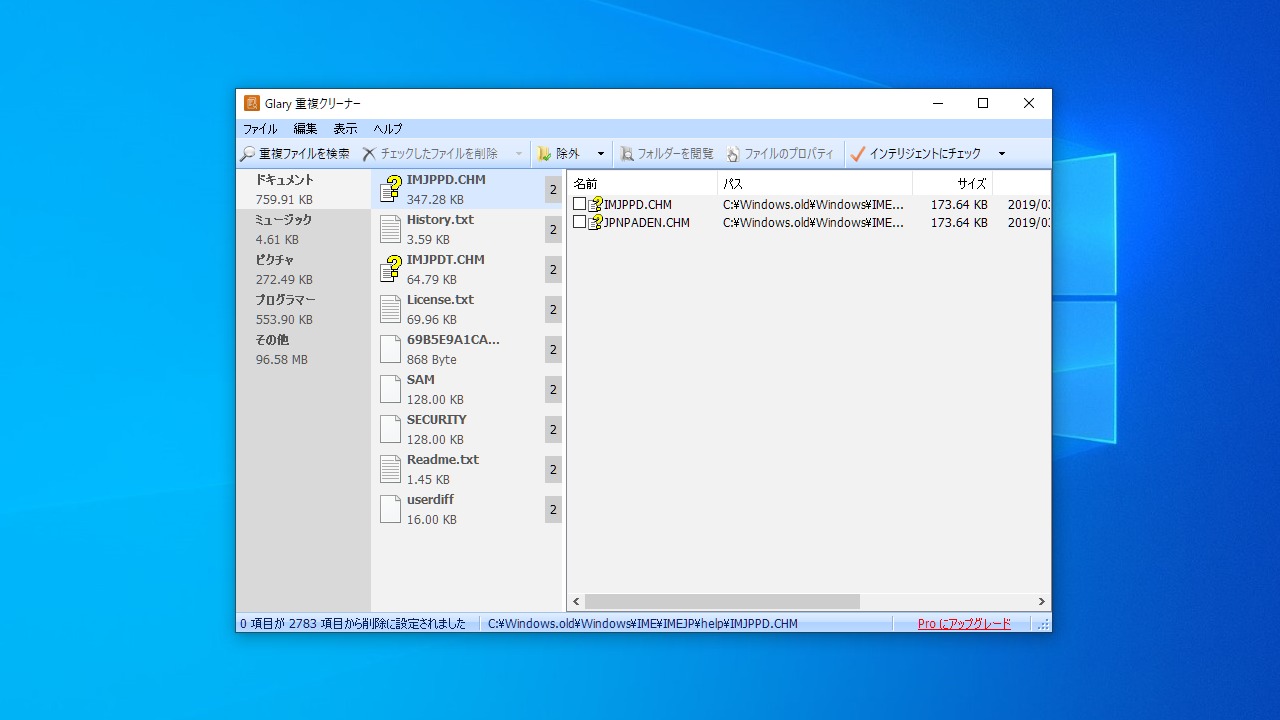Click the License.txt group name

[x=440, y=300]
